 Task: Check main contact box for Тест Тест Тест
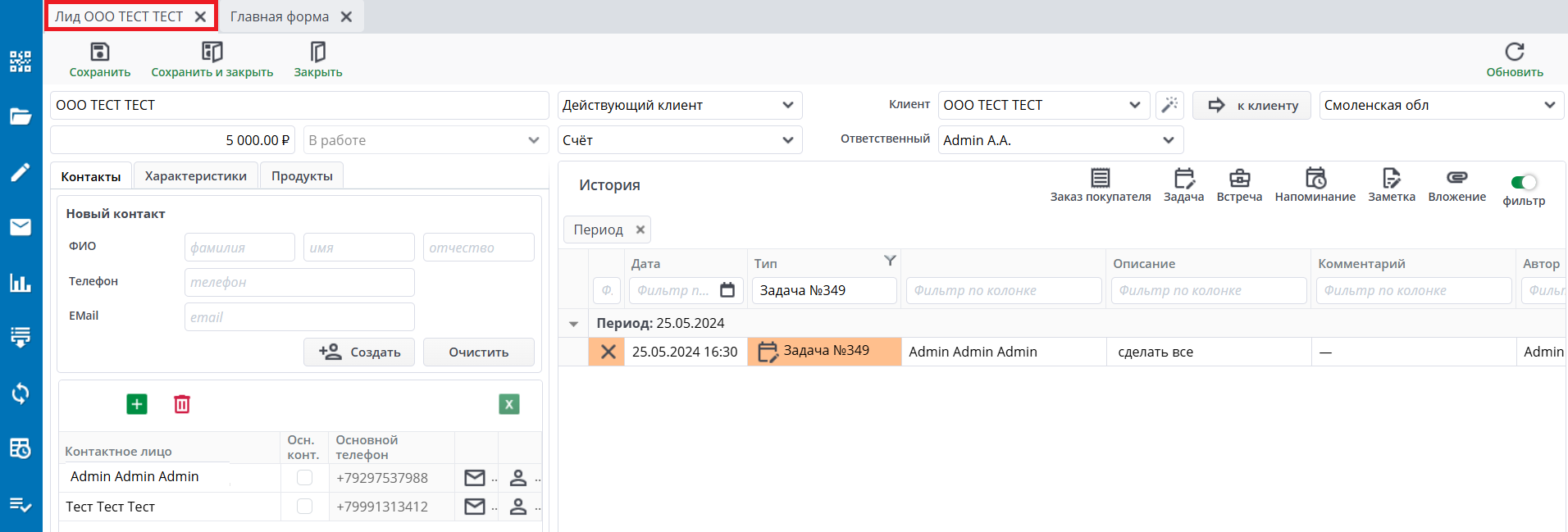click(304, 507)
